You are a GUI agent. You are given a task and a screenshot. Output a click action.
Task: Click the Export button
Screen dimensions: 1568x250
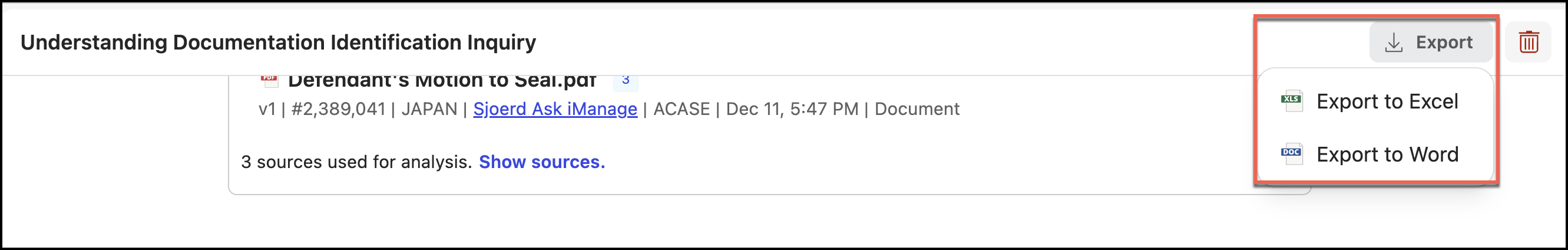tap(1430, 42)
